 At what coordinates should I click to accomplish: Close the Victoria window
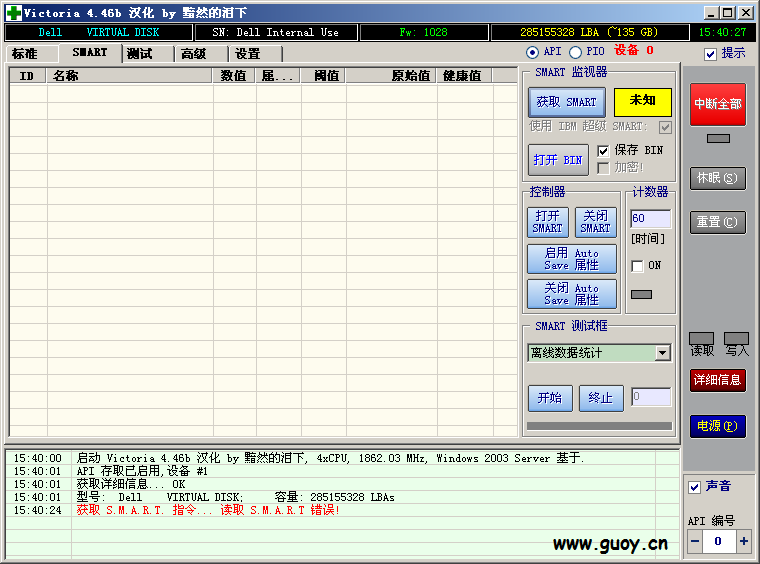click(745, 13)
